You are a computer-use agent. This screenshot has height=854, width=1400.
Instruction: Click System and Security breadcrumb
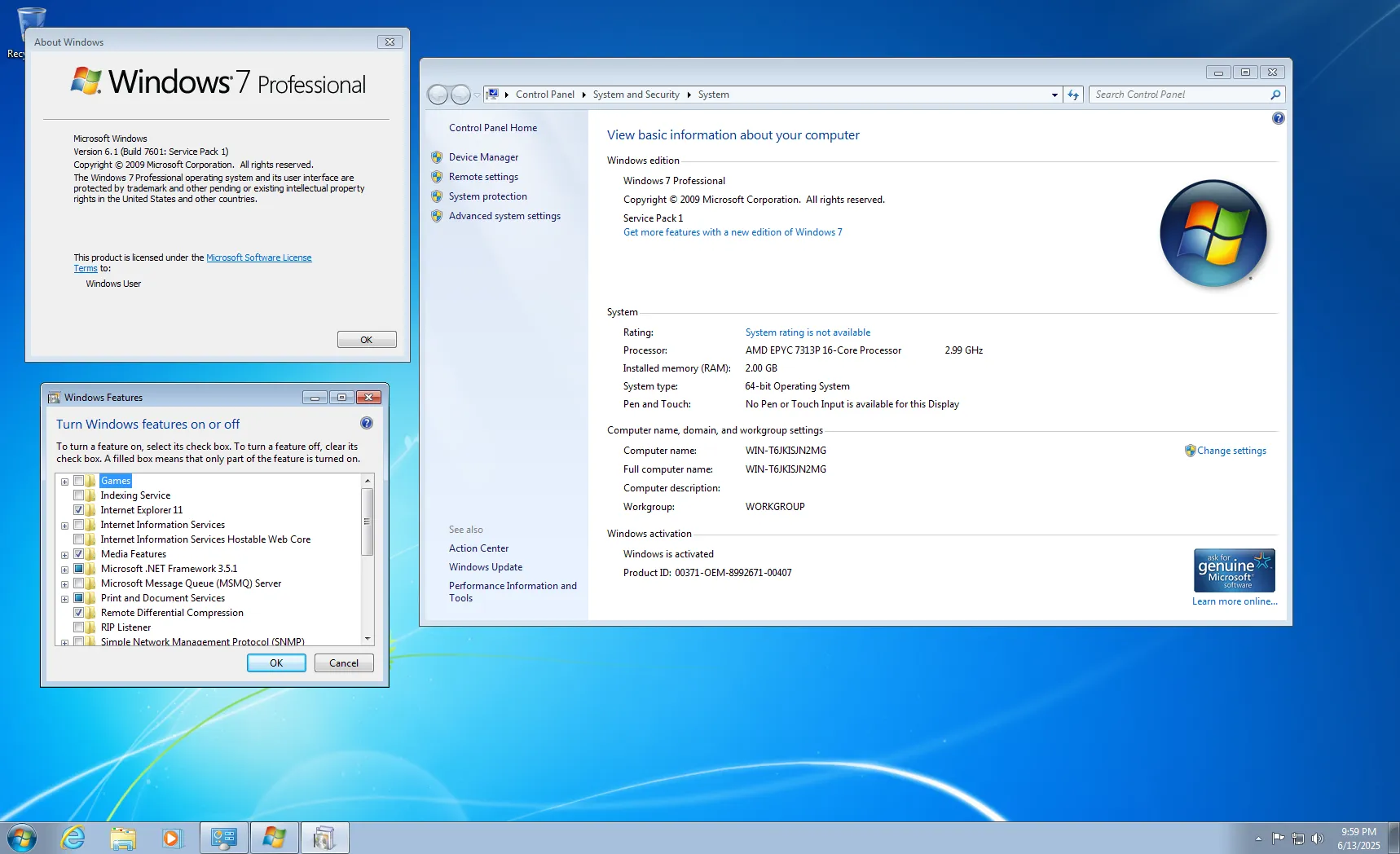tap(636, 95)
